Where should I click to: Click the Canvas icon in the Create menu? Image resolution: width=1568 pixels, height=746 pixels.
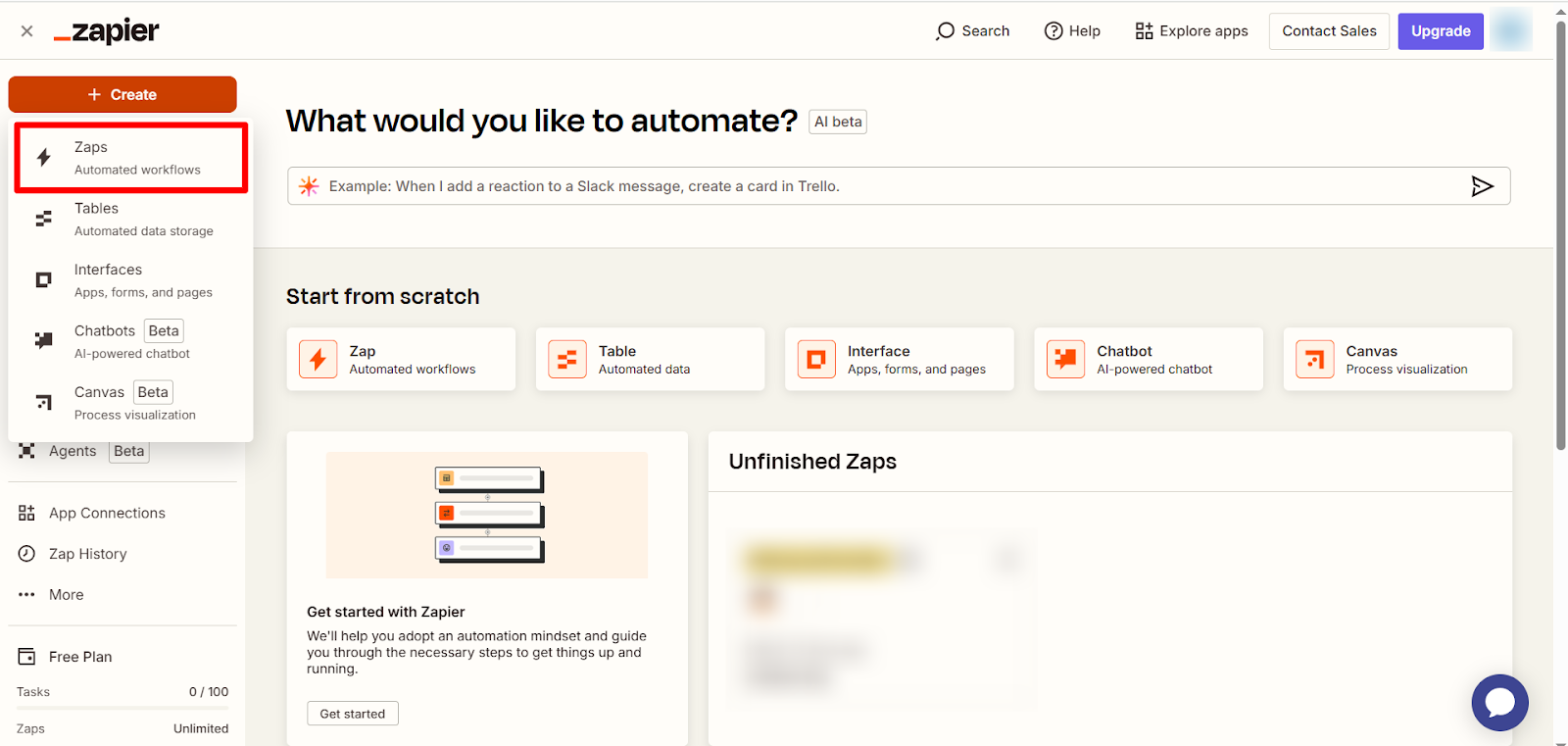coord(43,403)
